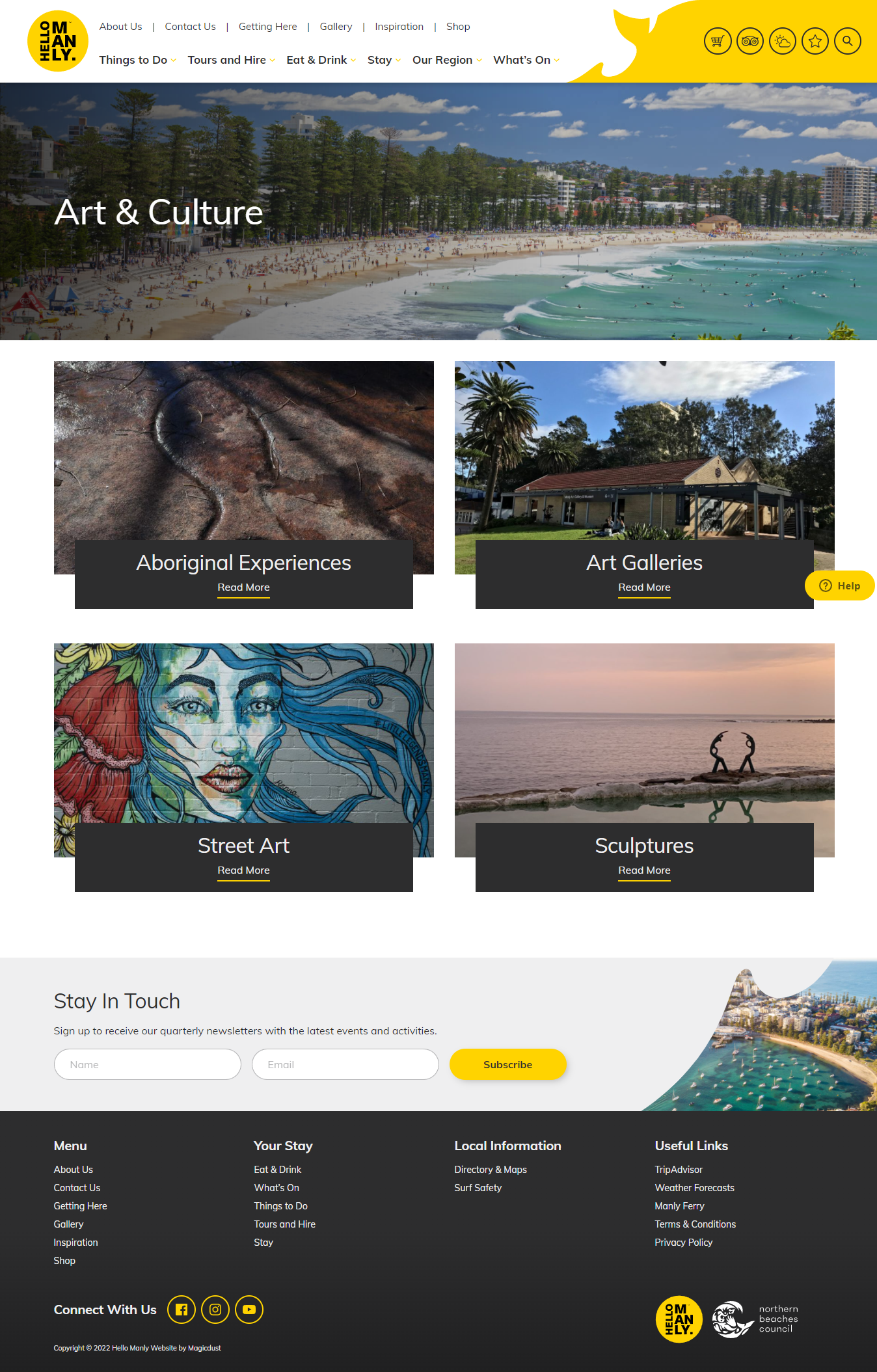Open the shopping cart icon
The width and height of the screenshot is (877, 1372).
pyautogui.click(x=718, y=41)
